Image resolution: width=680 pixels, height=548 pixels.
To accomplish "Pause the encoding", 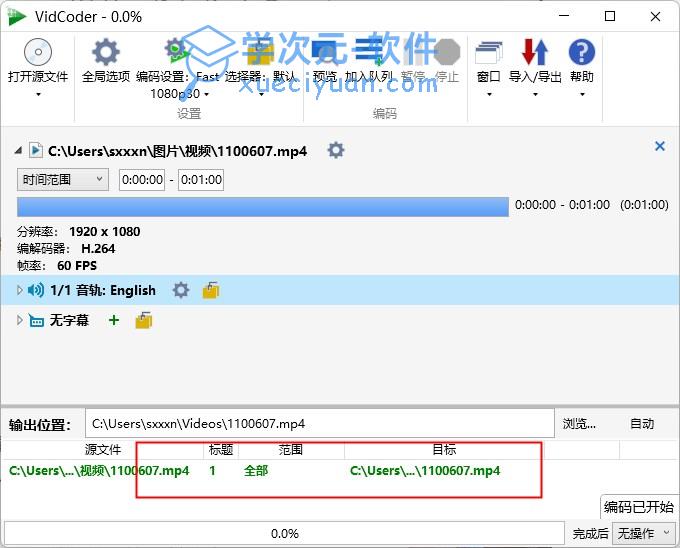I will tap(412, 52).
